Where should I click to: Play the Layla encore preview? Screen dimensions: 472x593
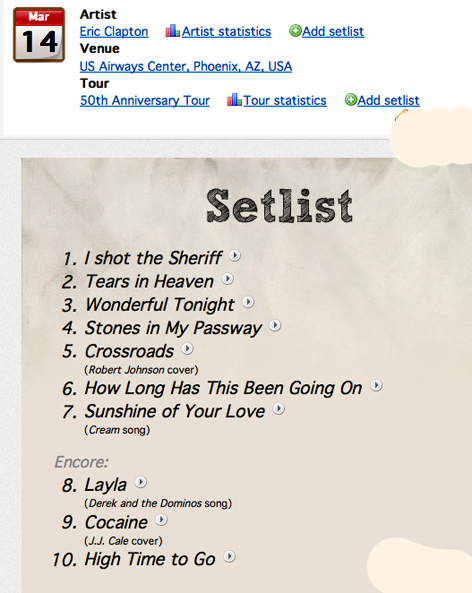(141, 482)
